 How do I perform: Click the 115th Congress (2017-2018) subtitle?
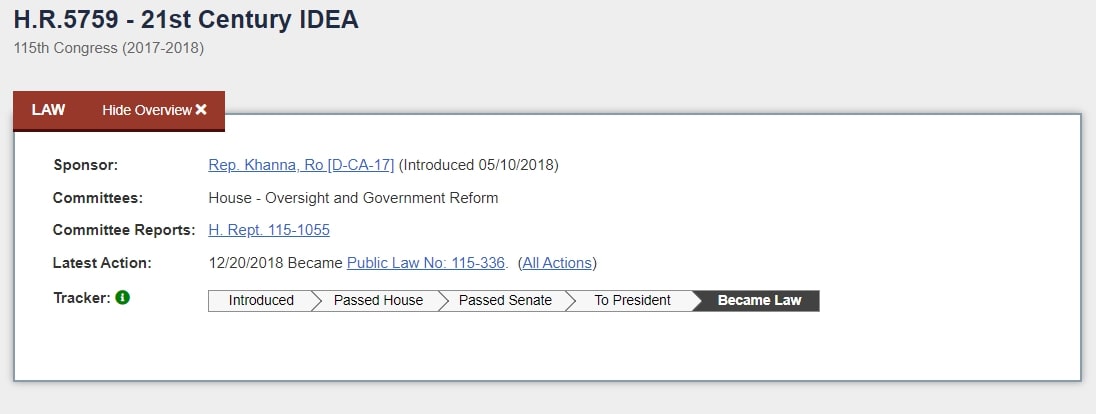(108, 49)
